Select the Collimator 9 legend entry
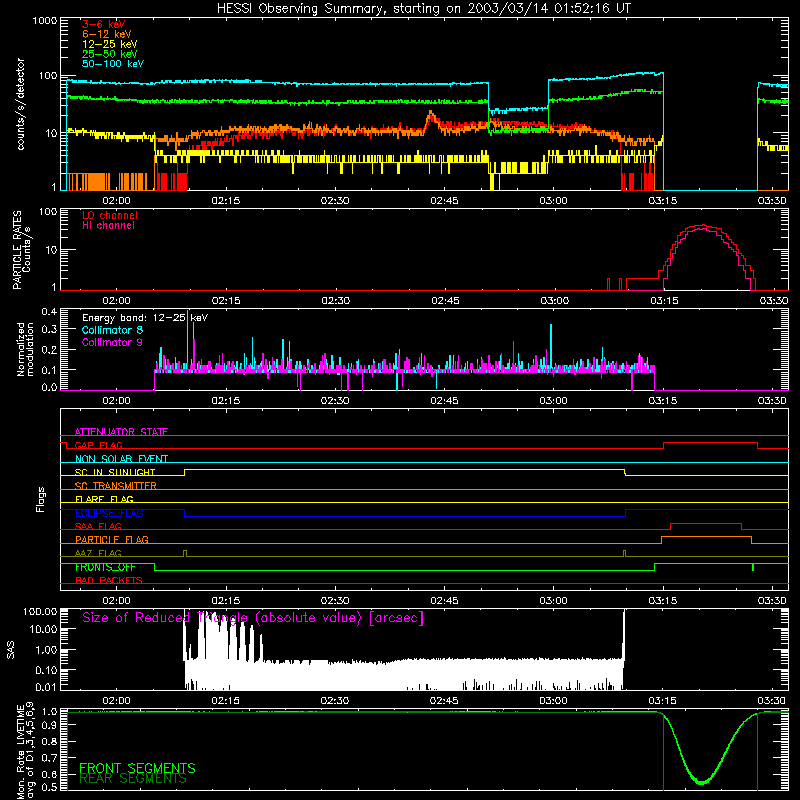Image resolution: width=800 pixels, height=800 pixels. (x=112, y=342)
